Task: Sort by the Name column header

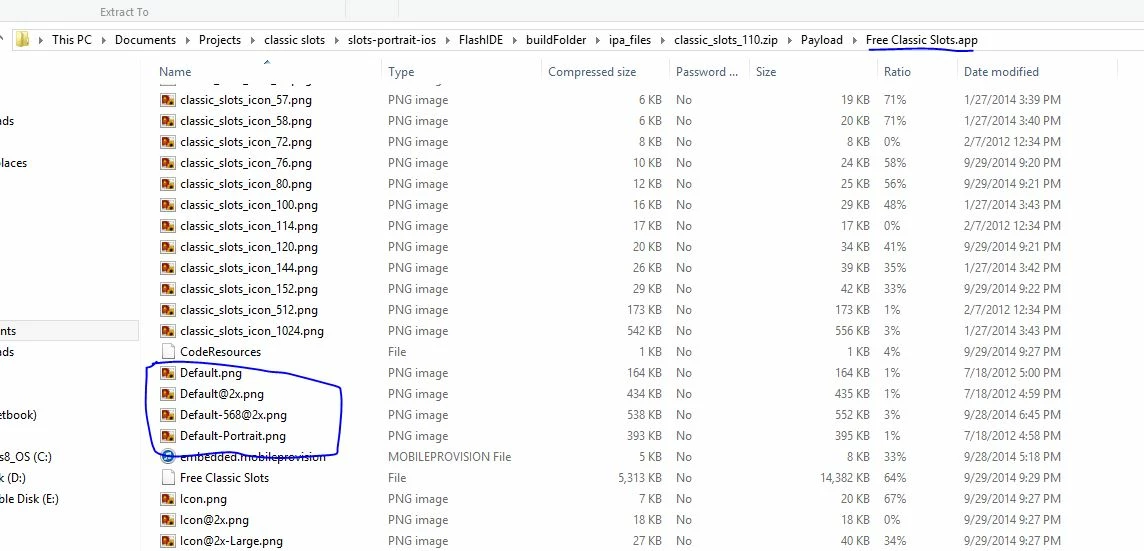Action: [175, 72]
